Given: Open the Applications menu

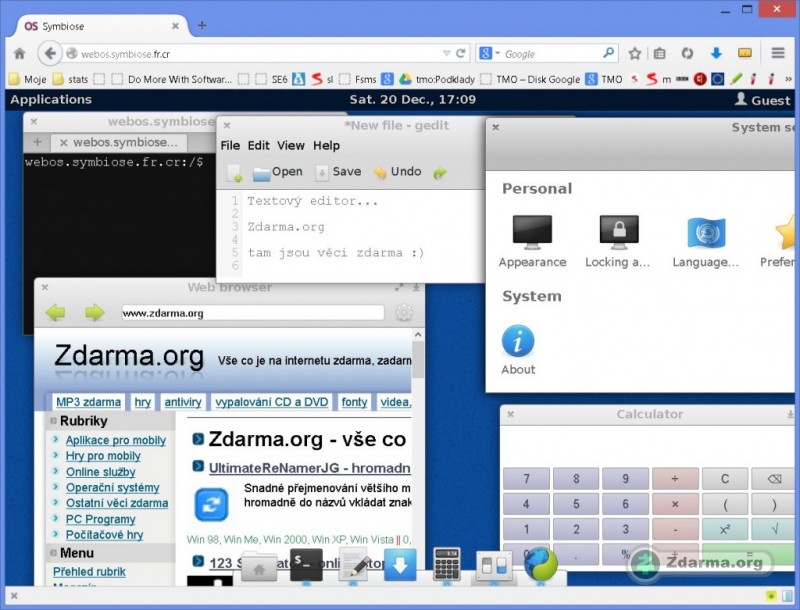Looking at the screenshot, I should pyautogui.click(x=51, y=99).
